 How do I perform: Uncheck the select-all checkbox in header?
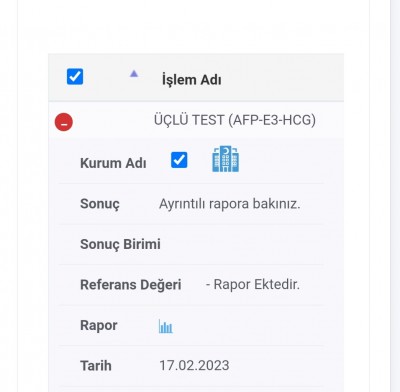(x=75, y=77)
